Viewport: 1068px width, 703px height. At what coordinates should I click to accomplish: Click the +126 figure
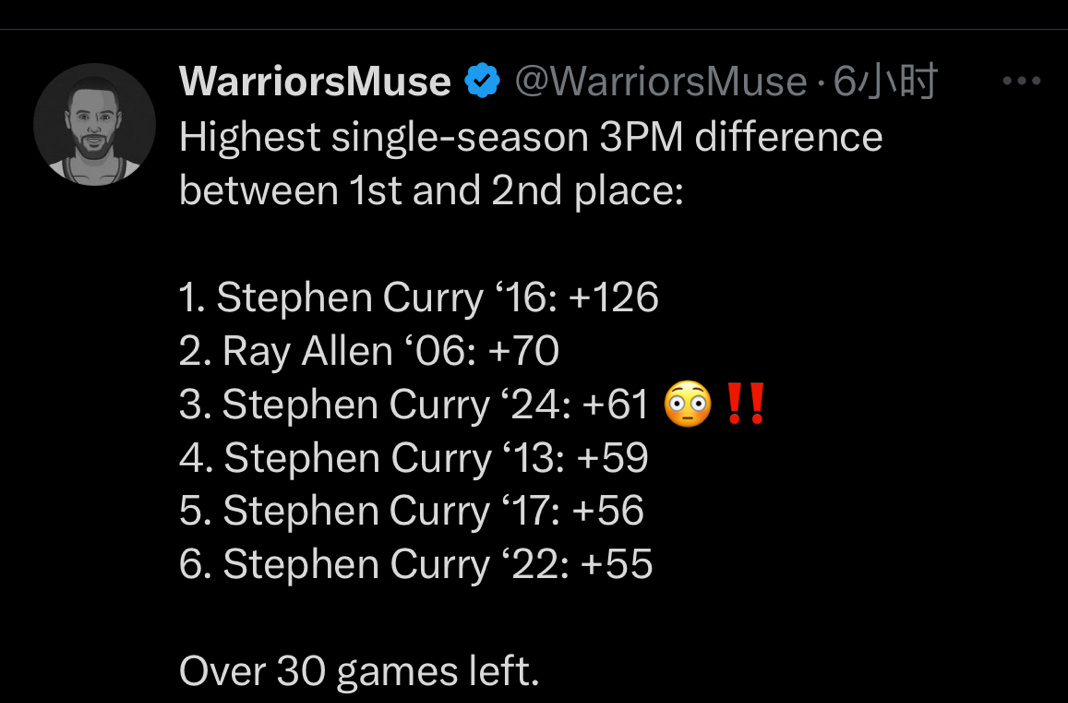pyautogui.click(x=613, y=298)
